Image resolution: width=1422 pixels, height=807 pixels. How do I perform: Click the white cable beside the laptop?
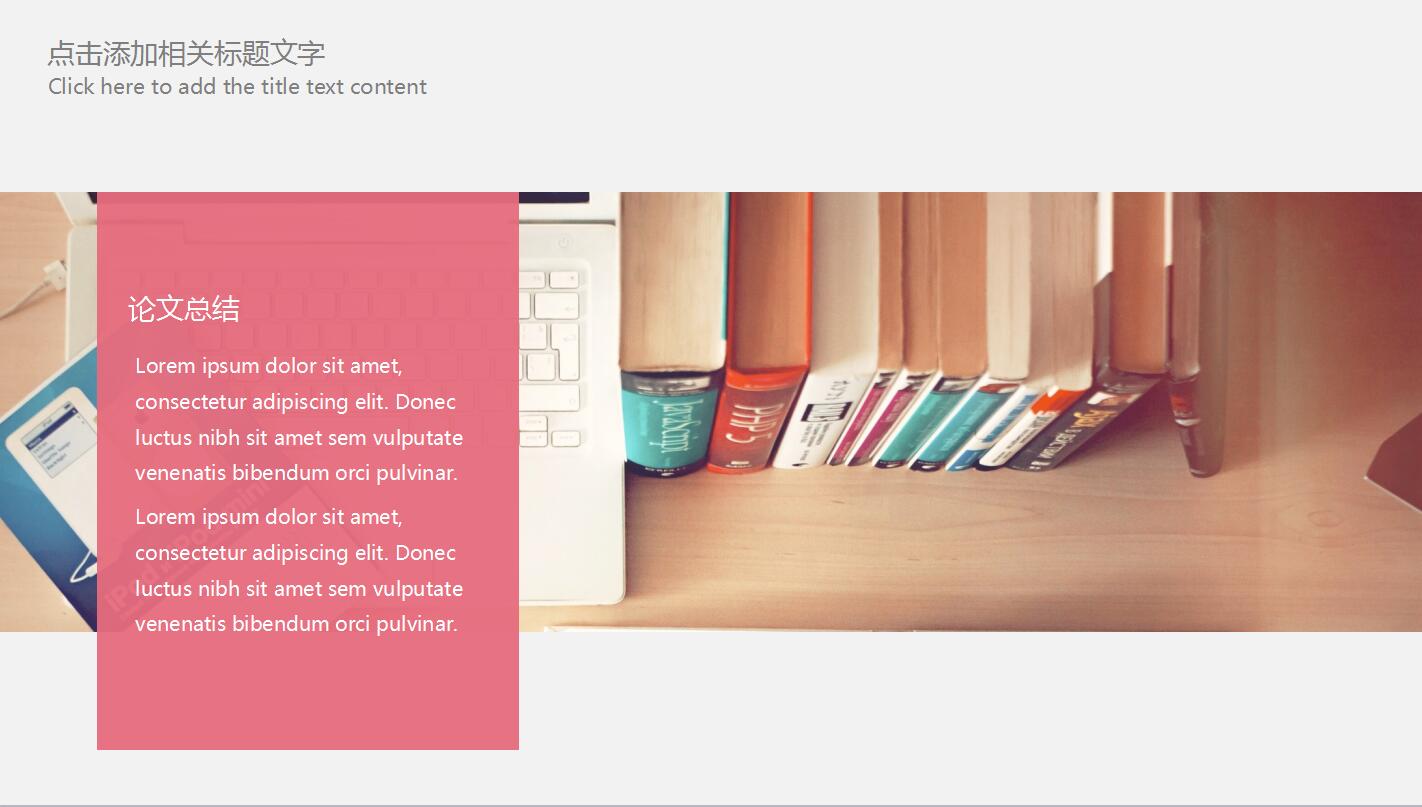tap(32, 288)
